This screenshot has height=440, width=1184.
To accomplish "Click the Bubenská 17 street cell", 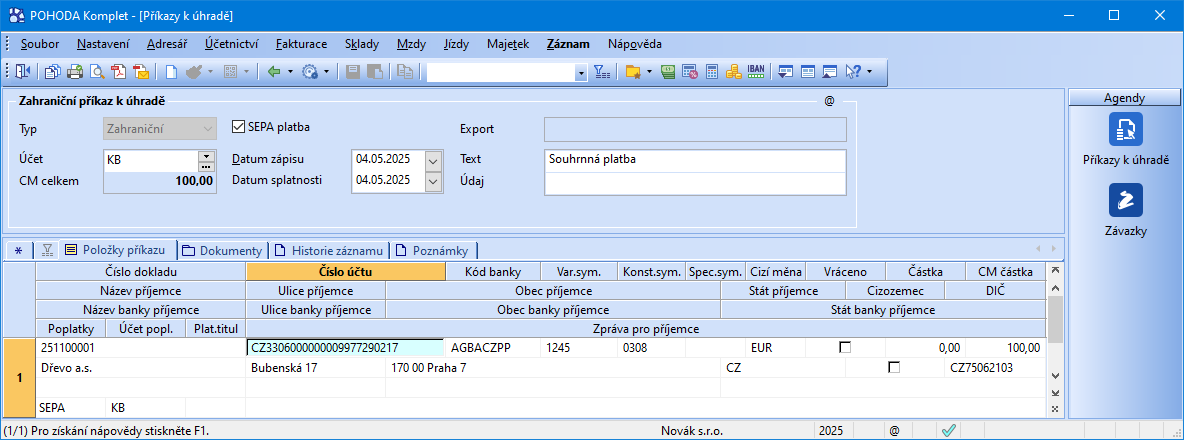I will point(316,368).
